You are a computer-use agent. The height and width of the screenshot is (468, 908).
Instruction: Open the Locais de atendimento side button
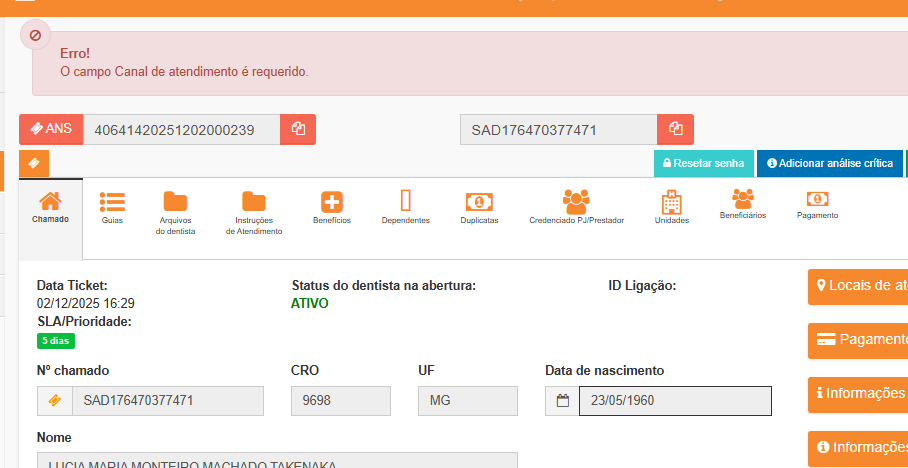tap(858, 286)
